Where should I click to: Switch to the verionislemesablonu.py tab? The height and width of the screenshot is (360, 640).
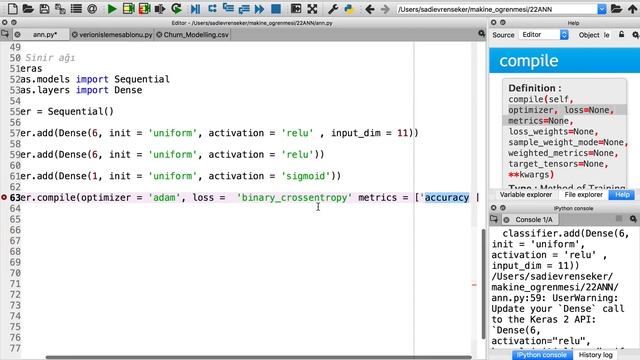116,35
